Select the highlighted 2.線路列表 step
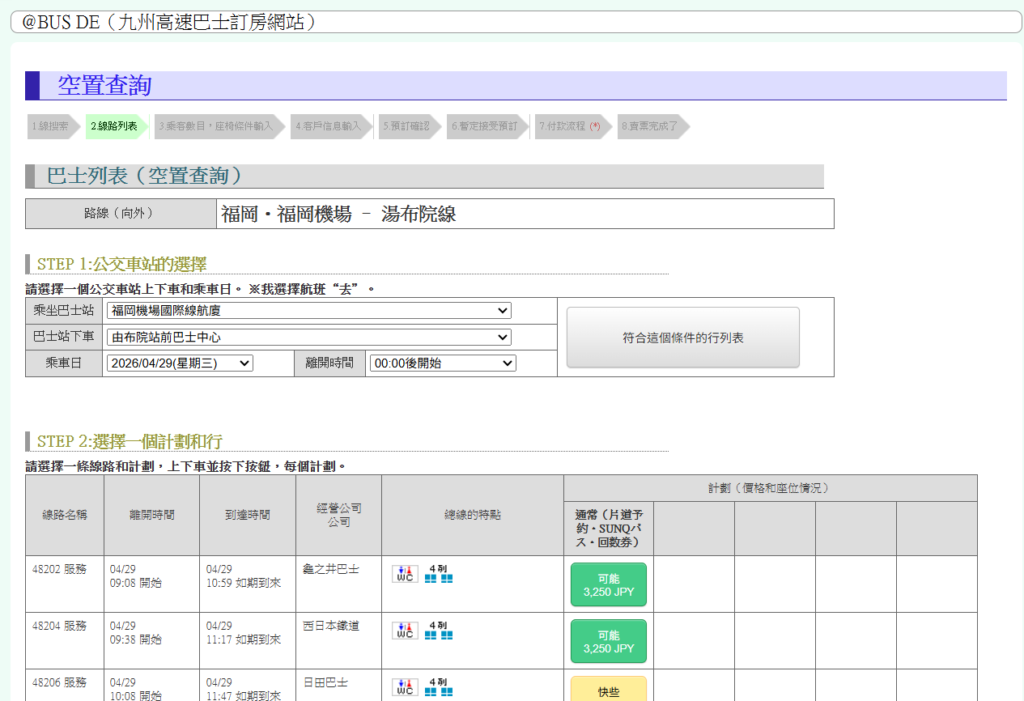1024x701 pixels. pyautogui.click(x=114, y=127)
